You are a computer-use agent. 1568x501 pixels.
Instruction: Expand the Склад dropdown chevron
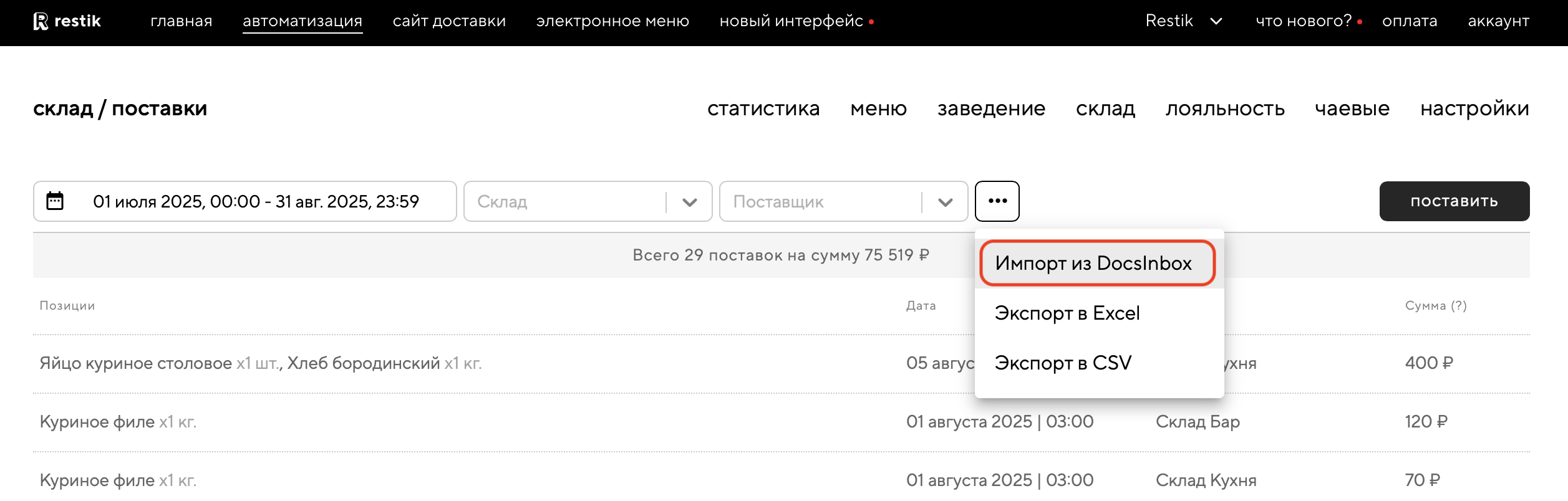coord(689,202)
